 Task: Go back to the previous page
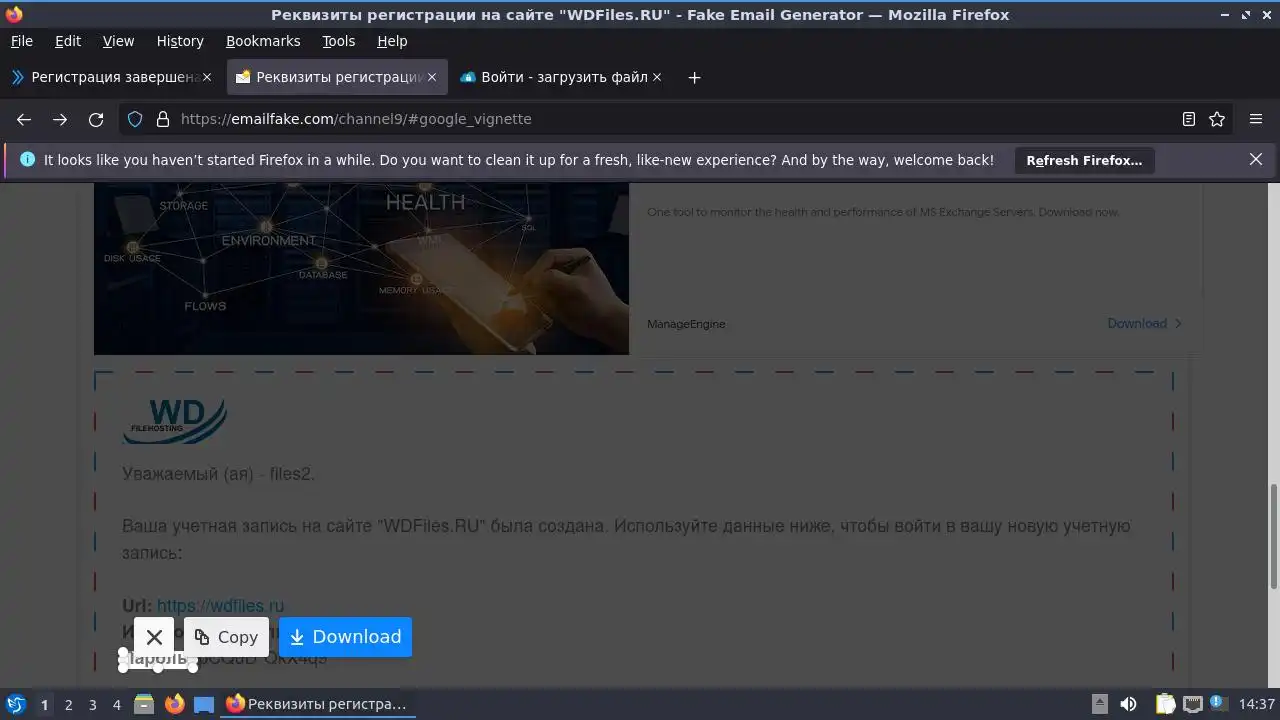pyautogui.click(x=24, y=119)
